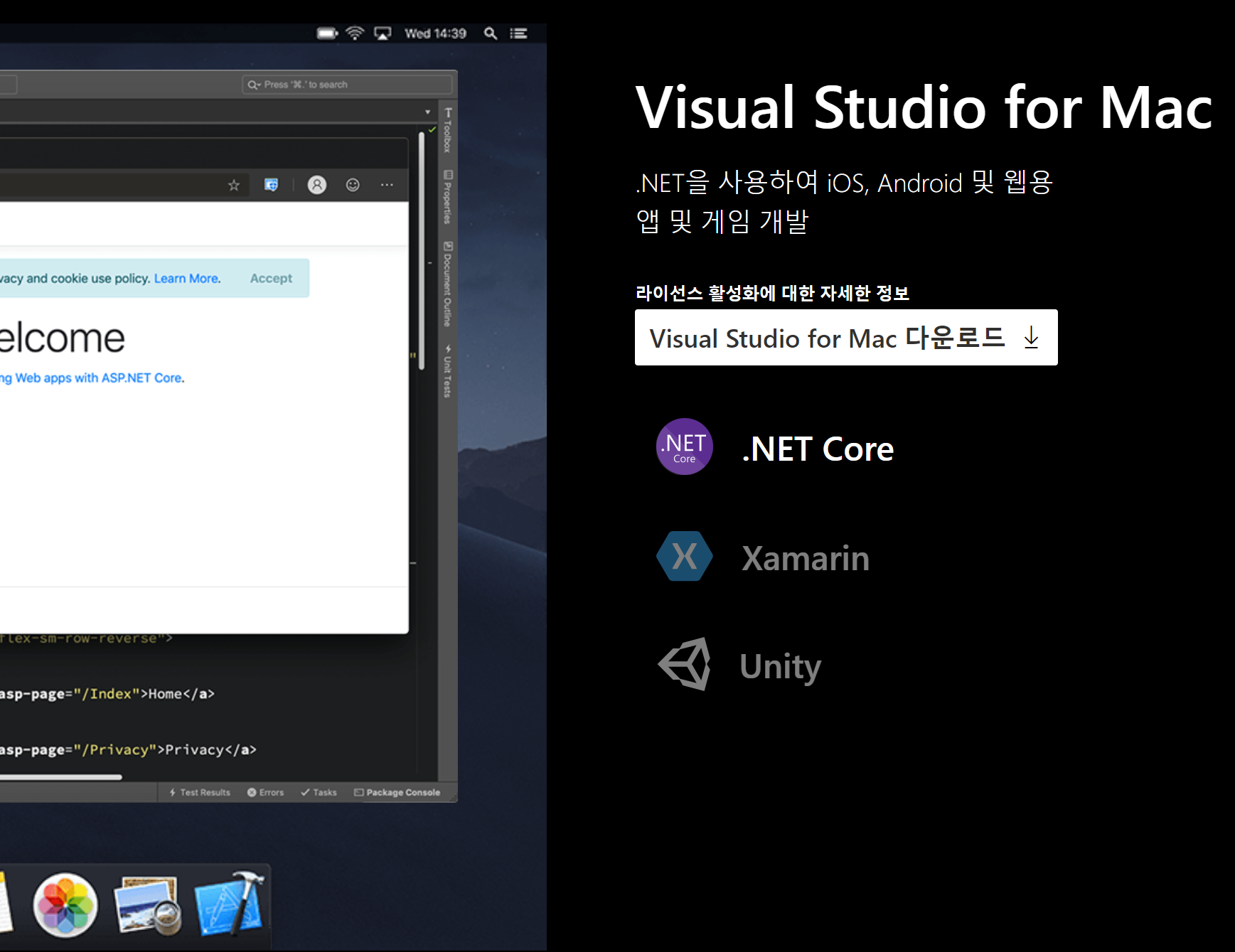Select the Xamarin tab label

(x=806, y=558)
